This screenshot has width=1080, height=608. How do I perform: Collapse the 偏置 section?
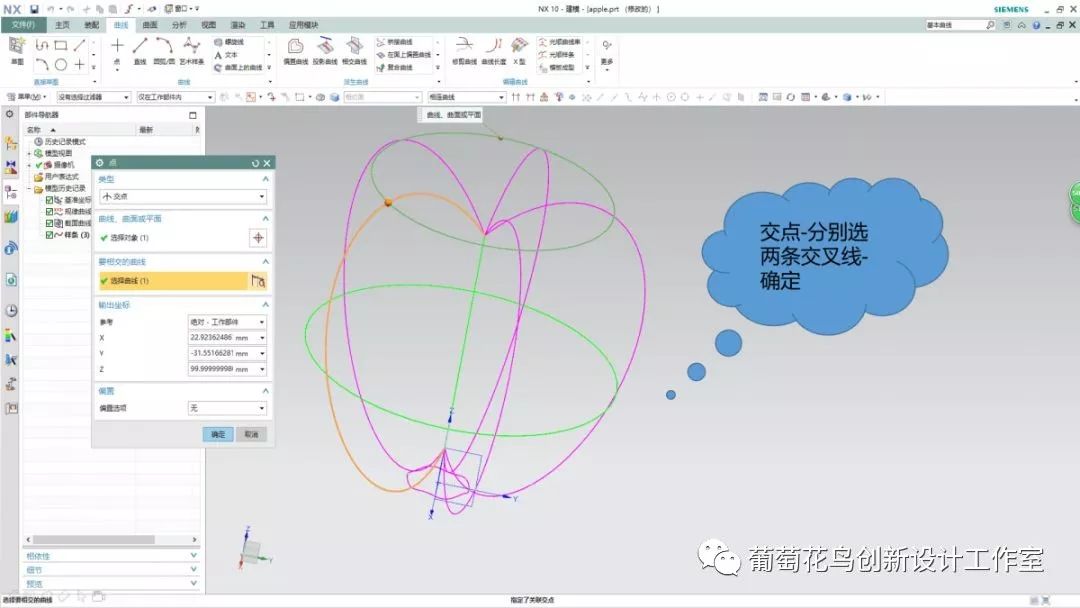pyautogui.click(x=266, y=391)
